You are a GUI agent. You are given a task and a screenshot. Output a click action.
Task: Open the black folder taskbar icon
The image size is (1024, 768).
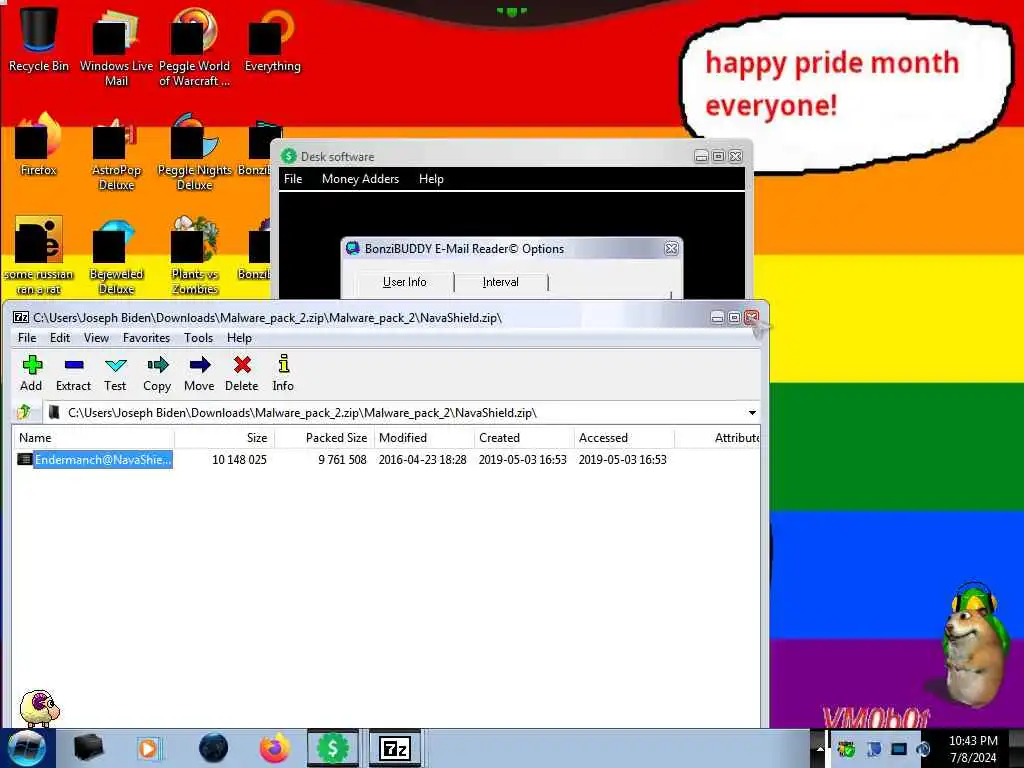88,748
